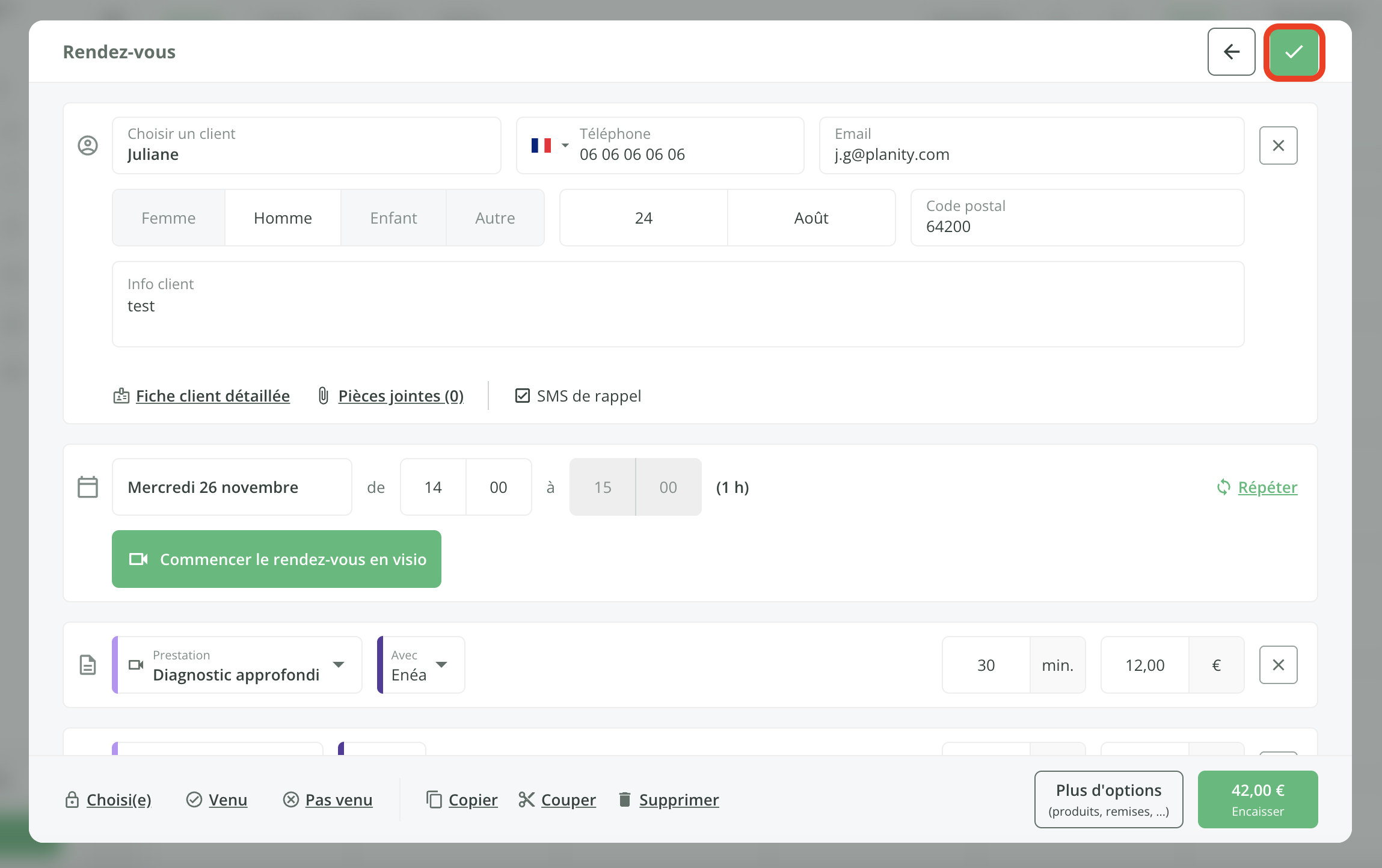This screenshot has width=1382, height=868.
Task: Expand the Prestation Diagnostic approfondi dropdown
Action: coord(339,665)
